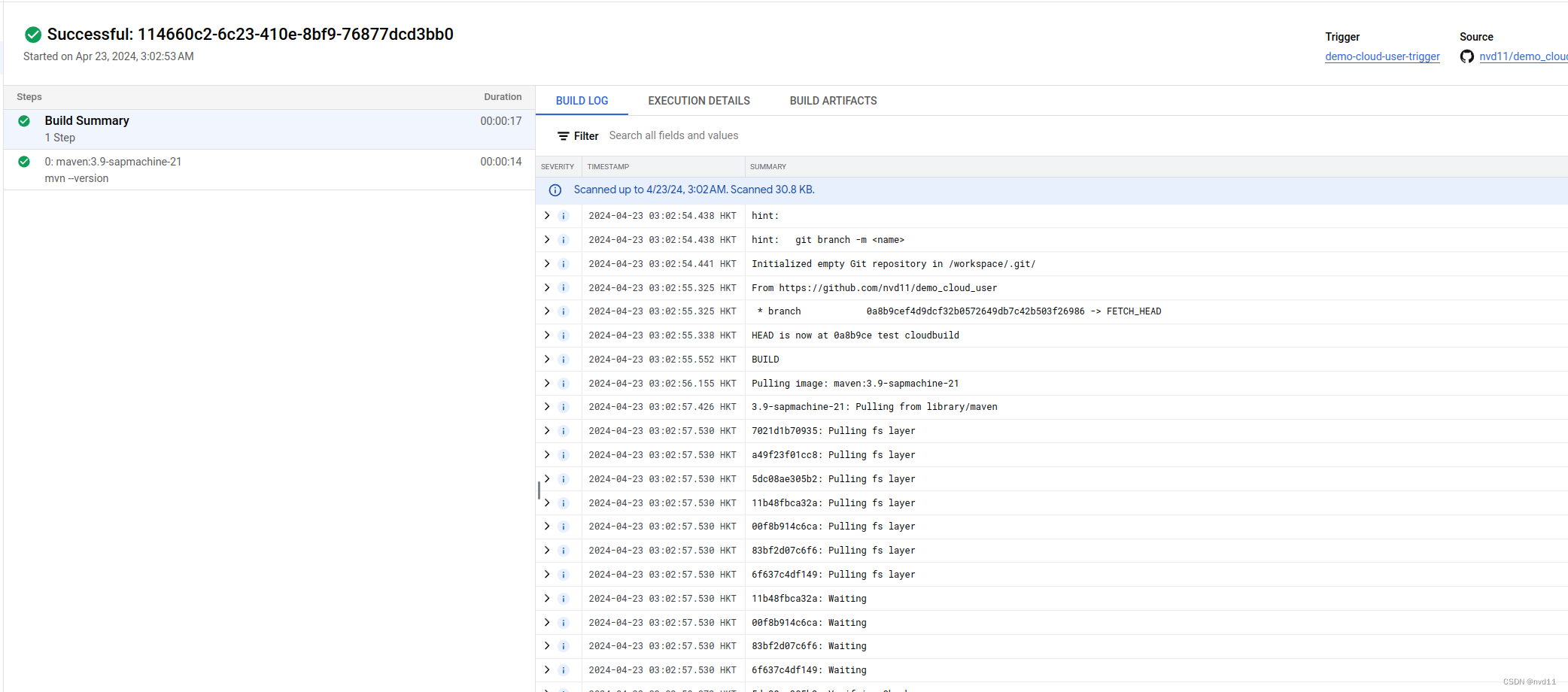
Task: Expand the 'From https://github.com' log entry
Action: 547,287
